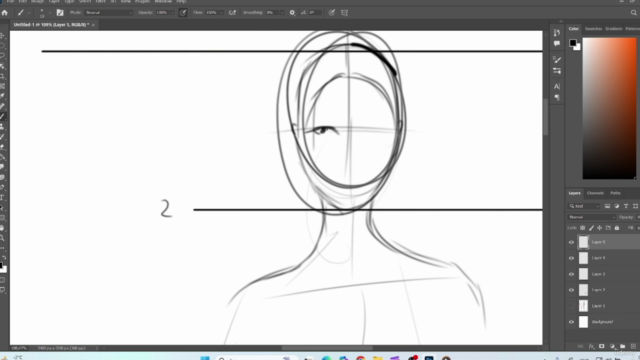This screenshot has width=640, height=360.
Task: Switch to the Channels tab
Action: [595, 193]
